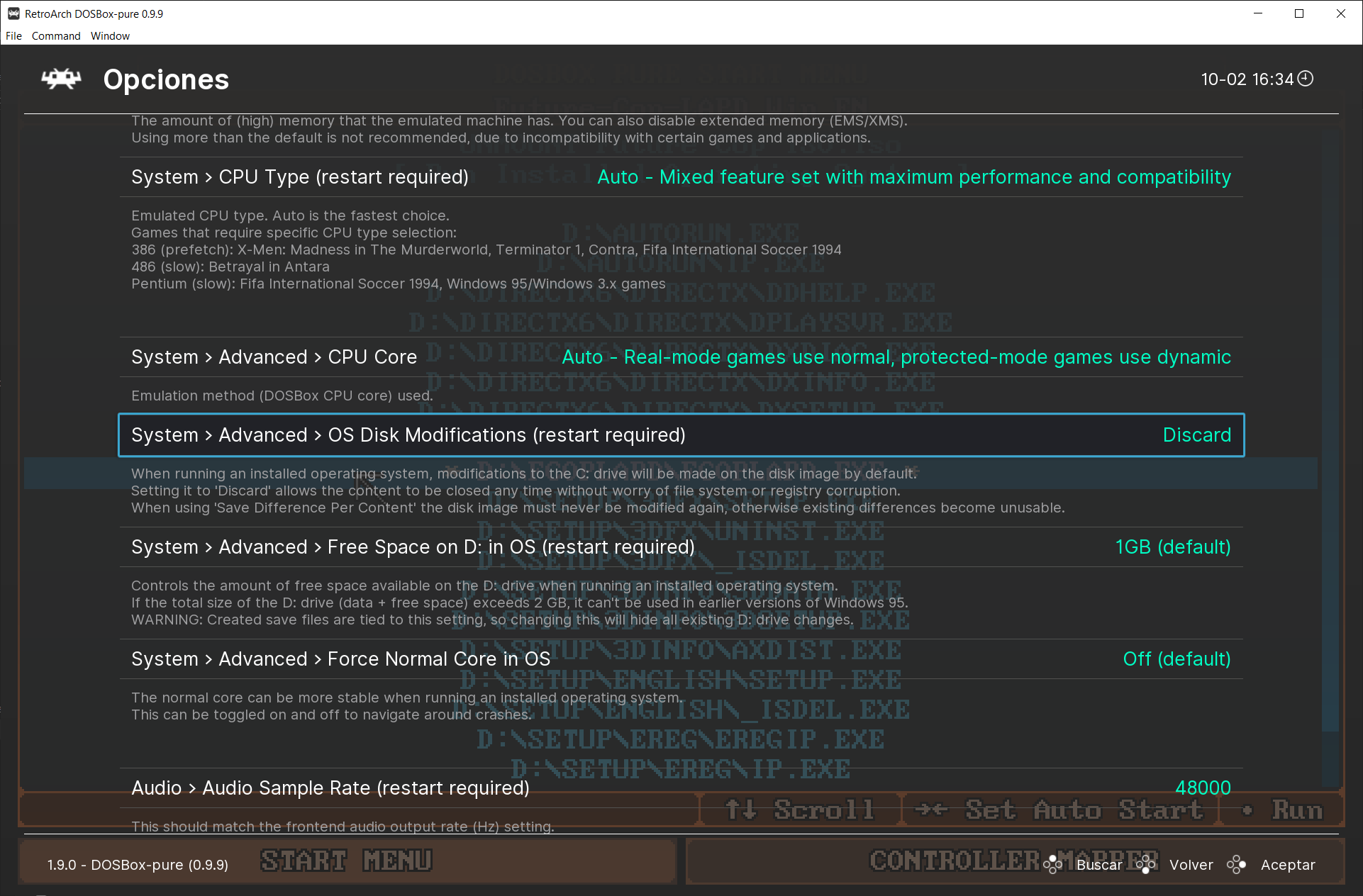Open the Window menu

[x=109, y=35]
